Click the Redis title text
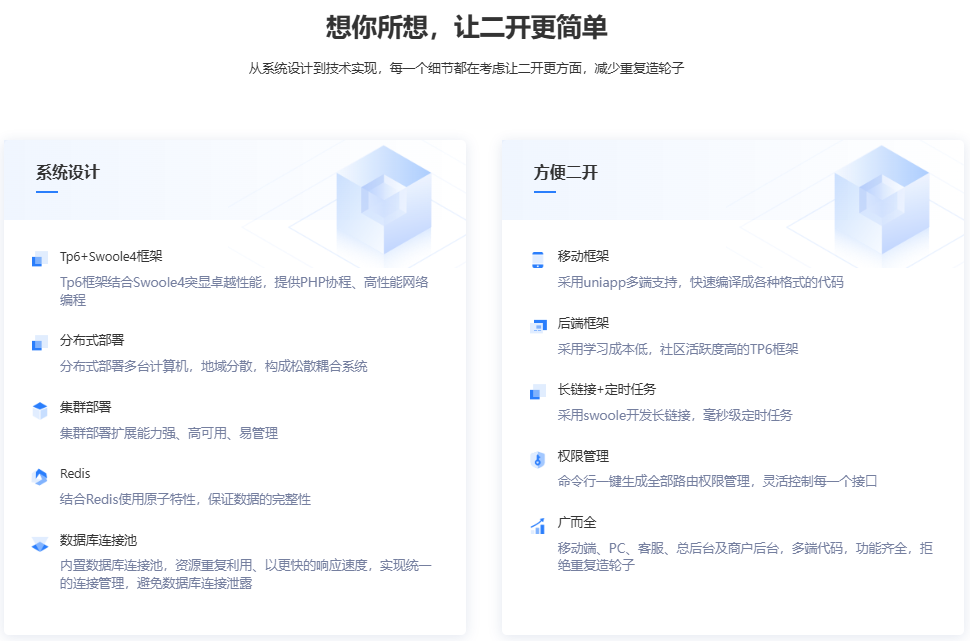The height and width of the screenshot is (641, 970). [x=75, y=474]
